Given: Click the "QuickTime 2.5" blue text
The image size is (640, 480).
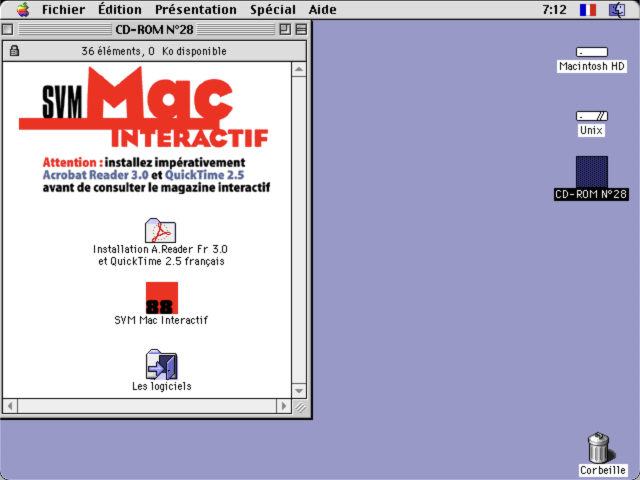Looking at the screenshot, I should 204,175.
